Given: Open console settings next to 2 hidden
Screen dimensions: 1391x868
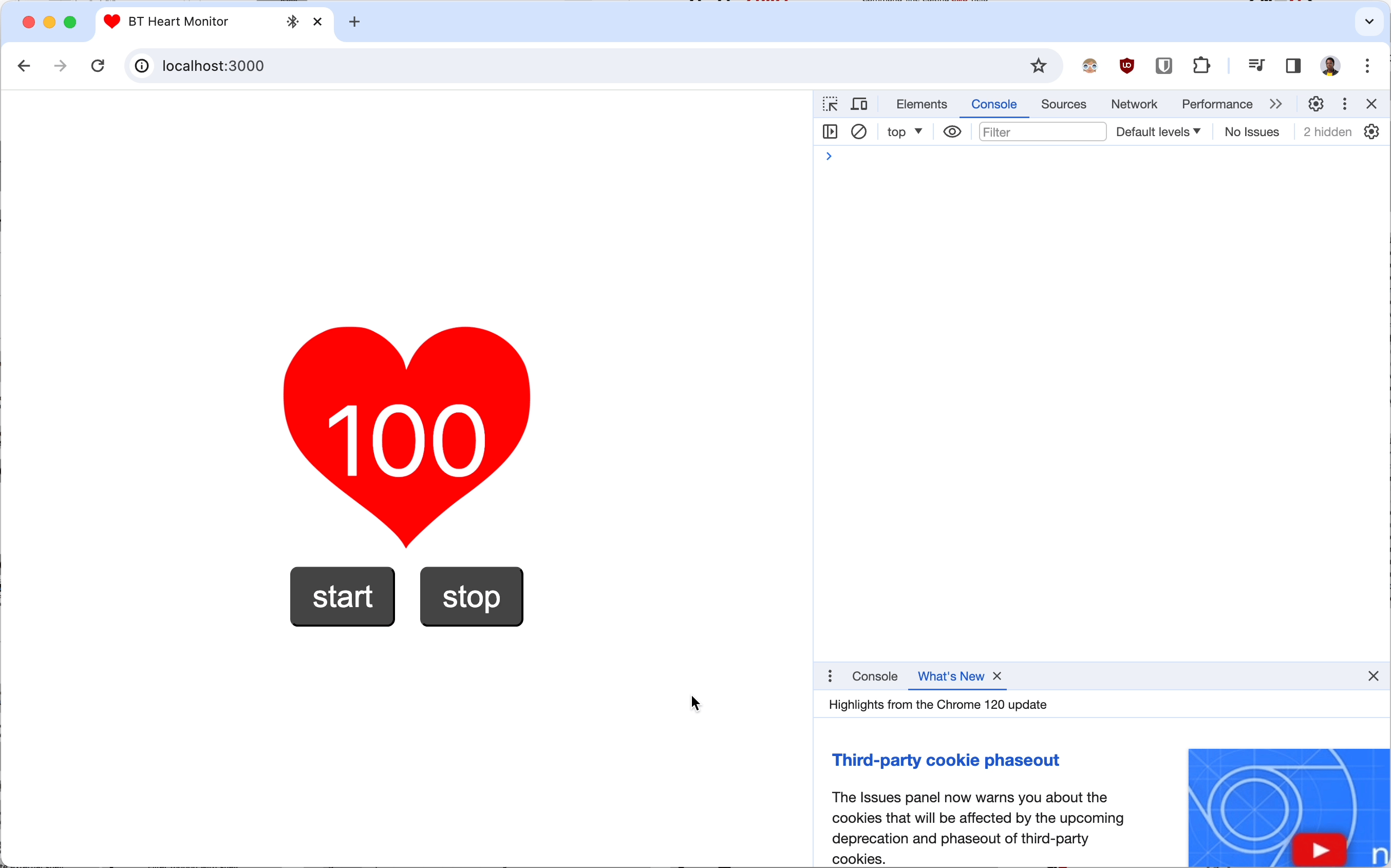Looking at the screenshot, I should [x=1371, y=131].
